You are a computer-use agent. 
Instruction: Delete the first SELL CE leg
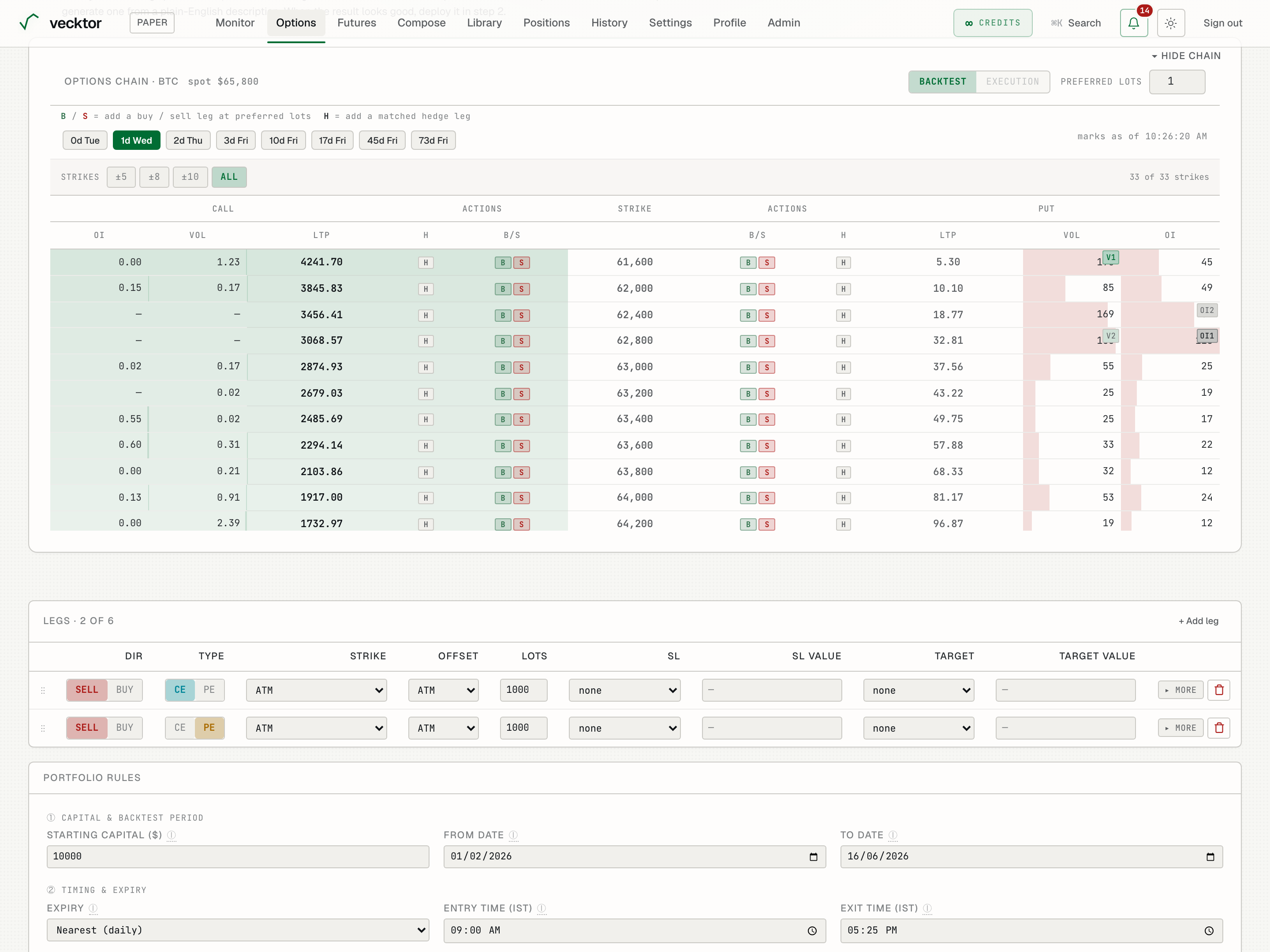click(1219, 690)
